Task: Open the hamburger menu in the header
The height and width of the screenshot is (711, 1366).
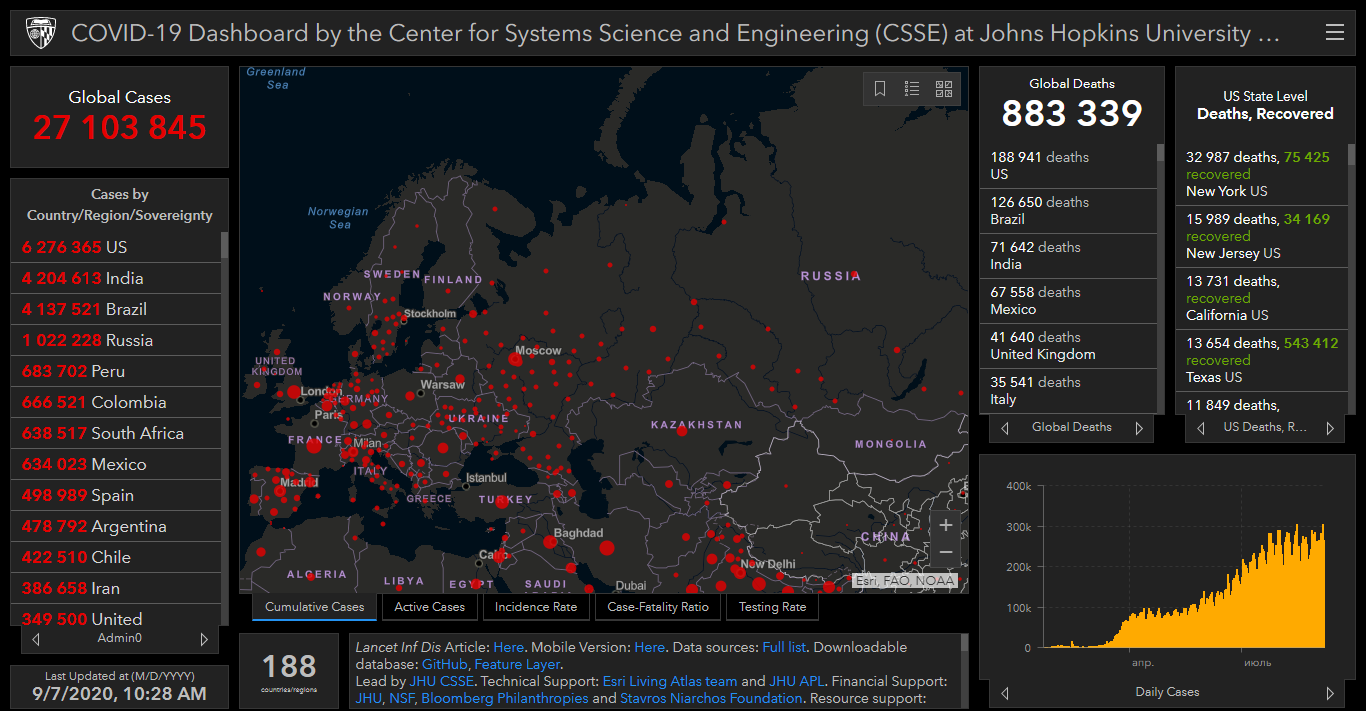Action: click(1334, 33)
